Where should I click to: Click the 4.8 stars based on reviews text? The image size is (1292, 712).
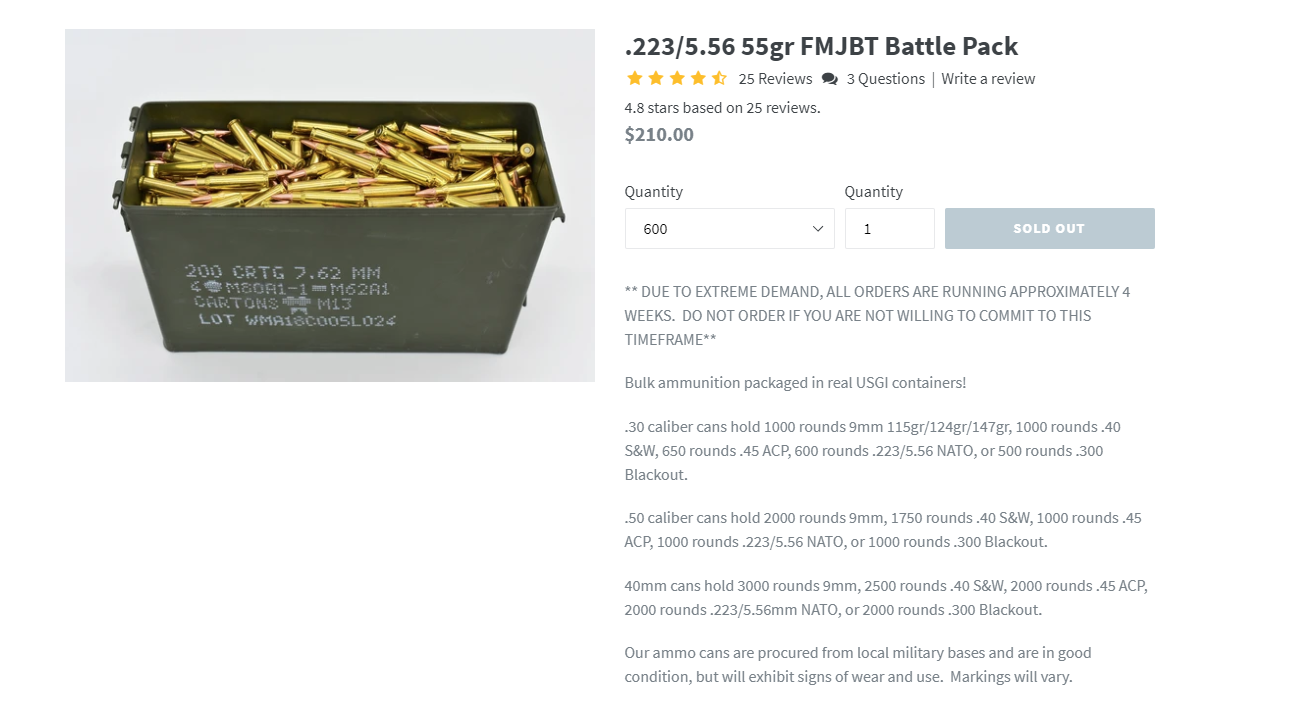click(722, 108)
